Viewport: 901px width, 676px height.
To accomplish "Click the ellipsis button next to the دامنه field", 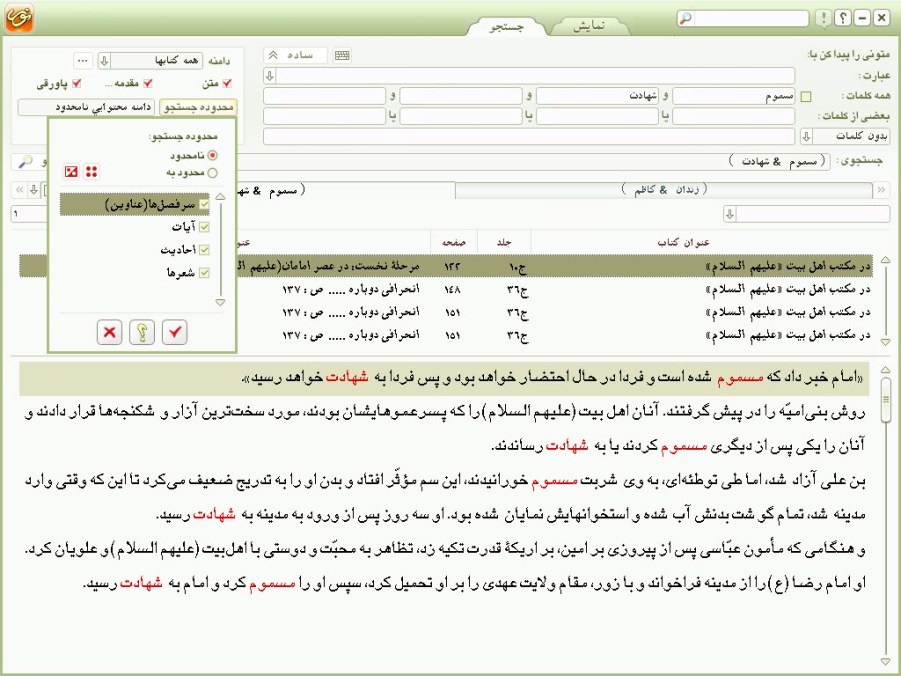I will coord(83,60).
